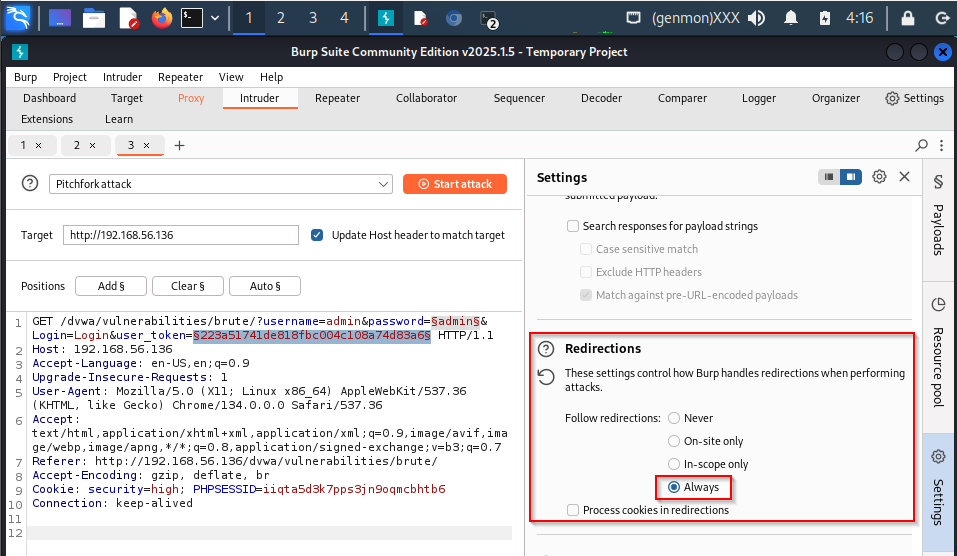Select Intruder attack tab 1
Image resolution: width=957 pixels, height=556 pixels.
(x=23, y=145)
